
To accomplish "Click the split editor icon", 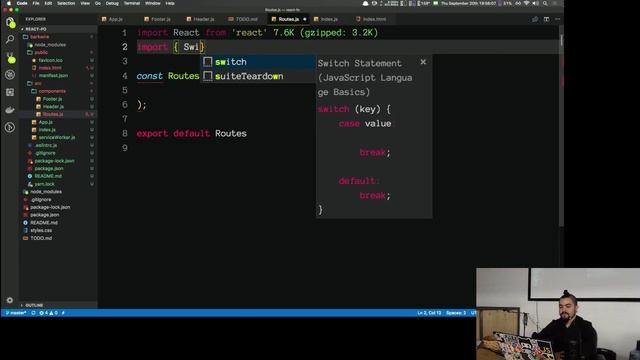I will tap(546, 19).
